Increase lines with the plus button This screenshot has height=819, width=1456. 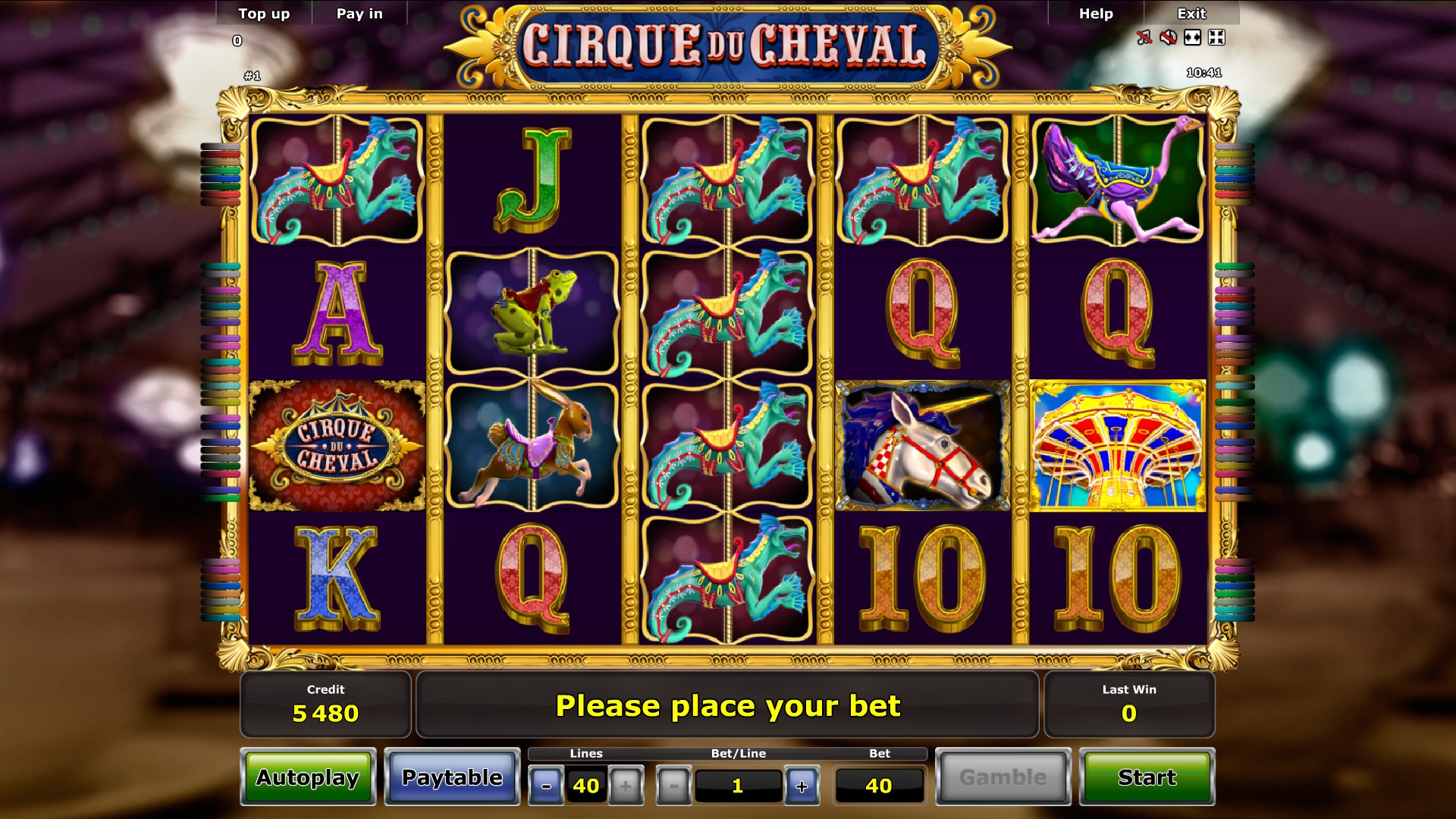point(626,786)
